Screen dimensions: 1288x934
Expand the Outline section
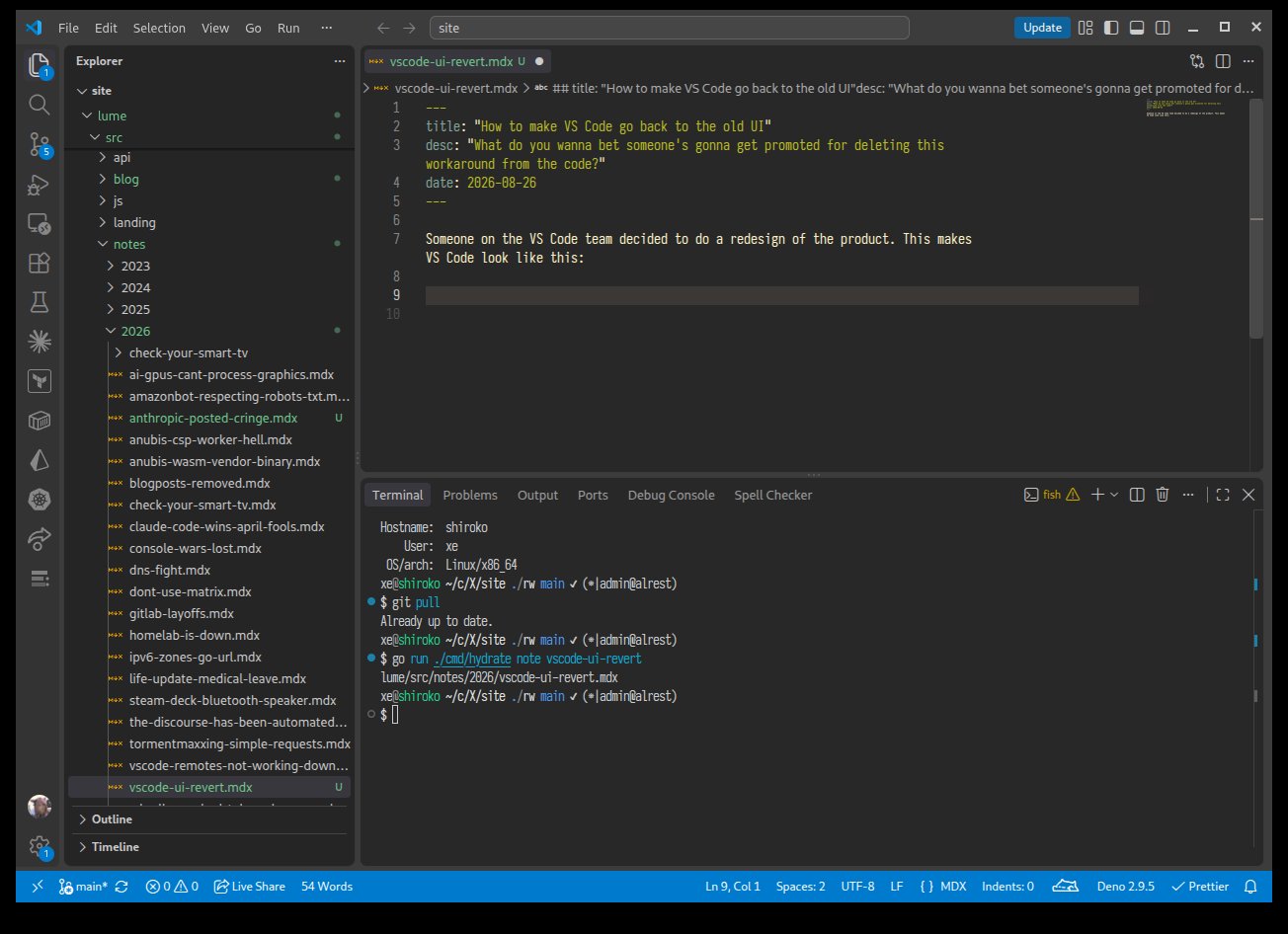[211, 819]
